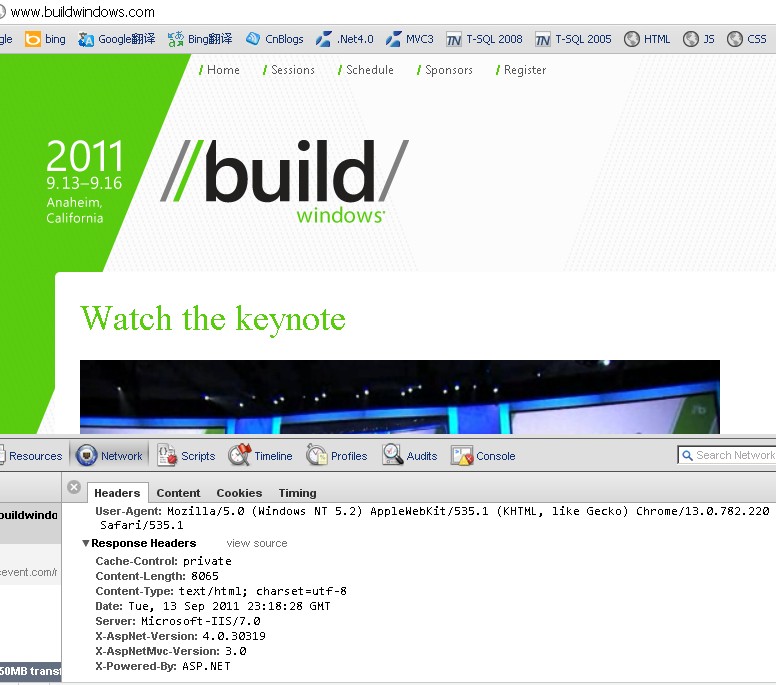
Task: Go to the Home page link
Action: pyautogui.click(x=219, y=70)
